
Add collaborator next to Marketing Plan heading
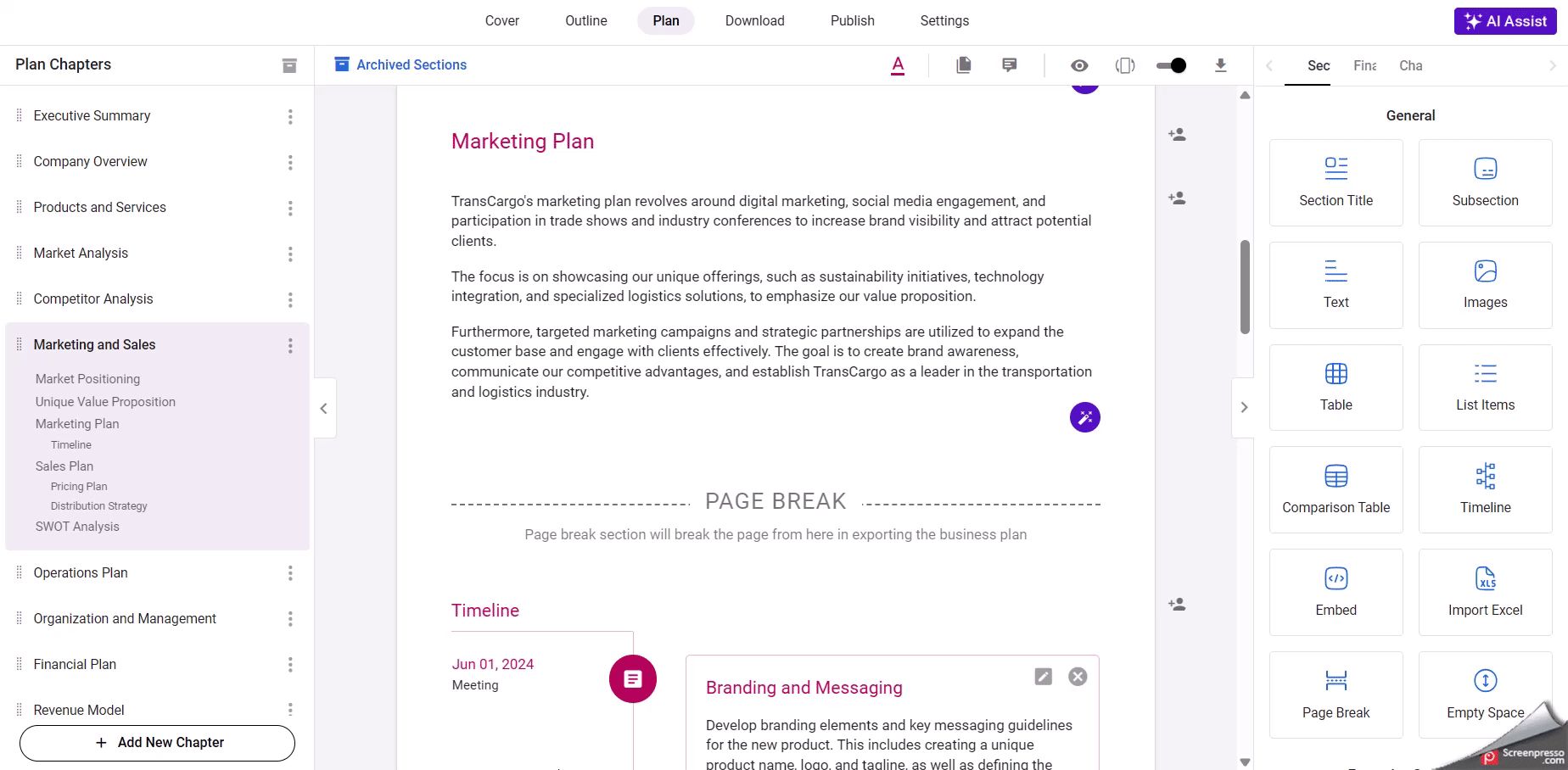(1177, 134)
